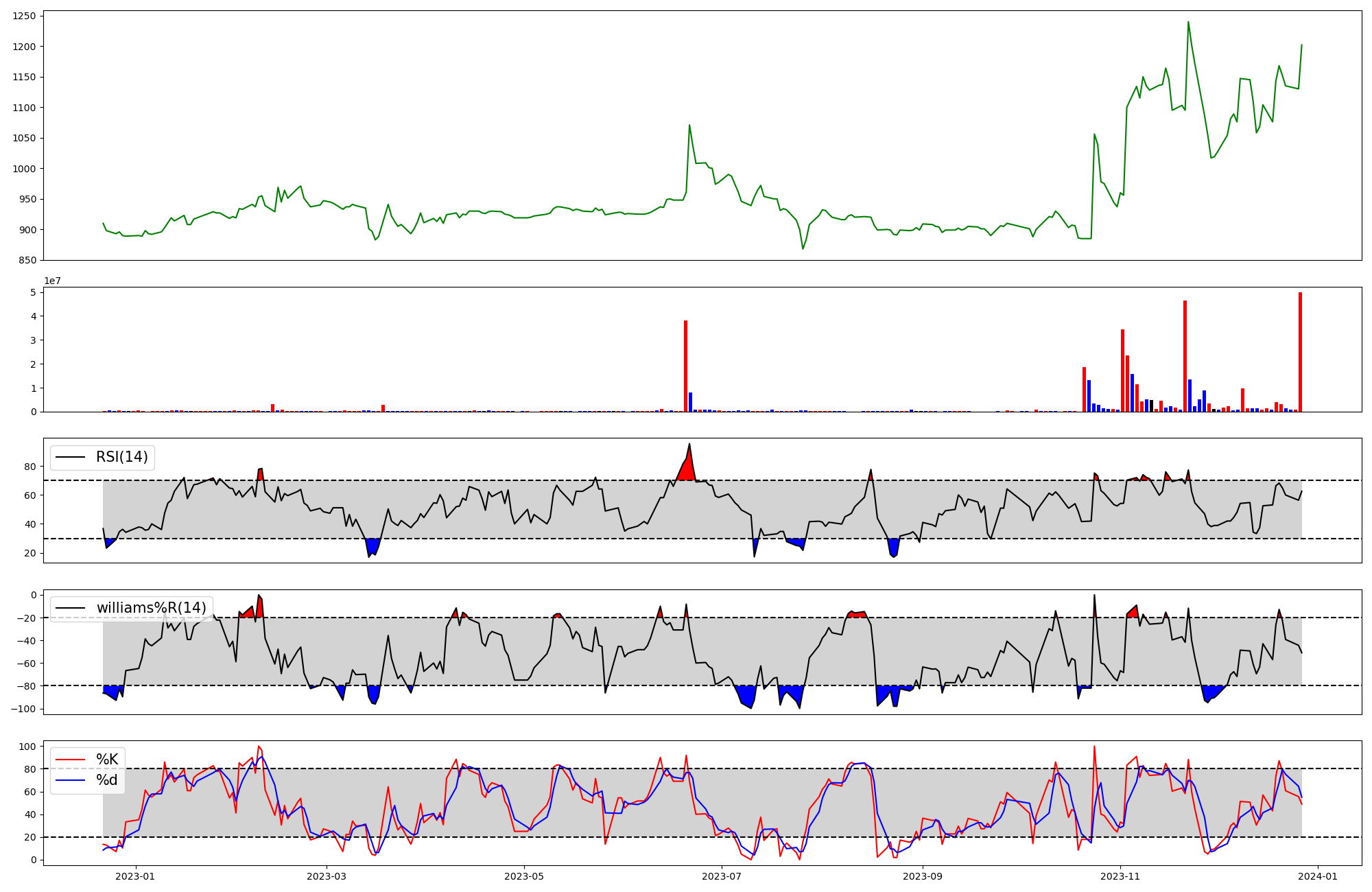Click the 2023-07 x-axis date label
Screen dimensions: 1372x892
(722, 876)
